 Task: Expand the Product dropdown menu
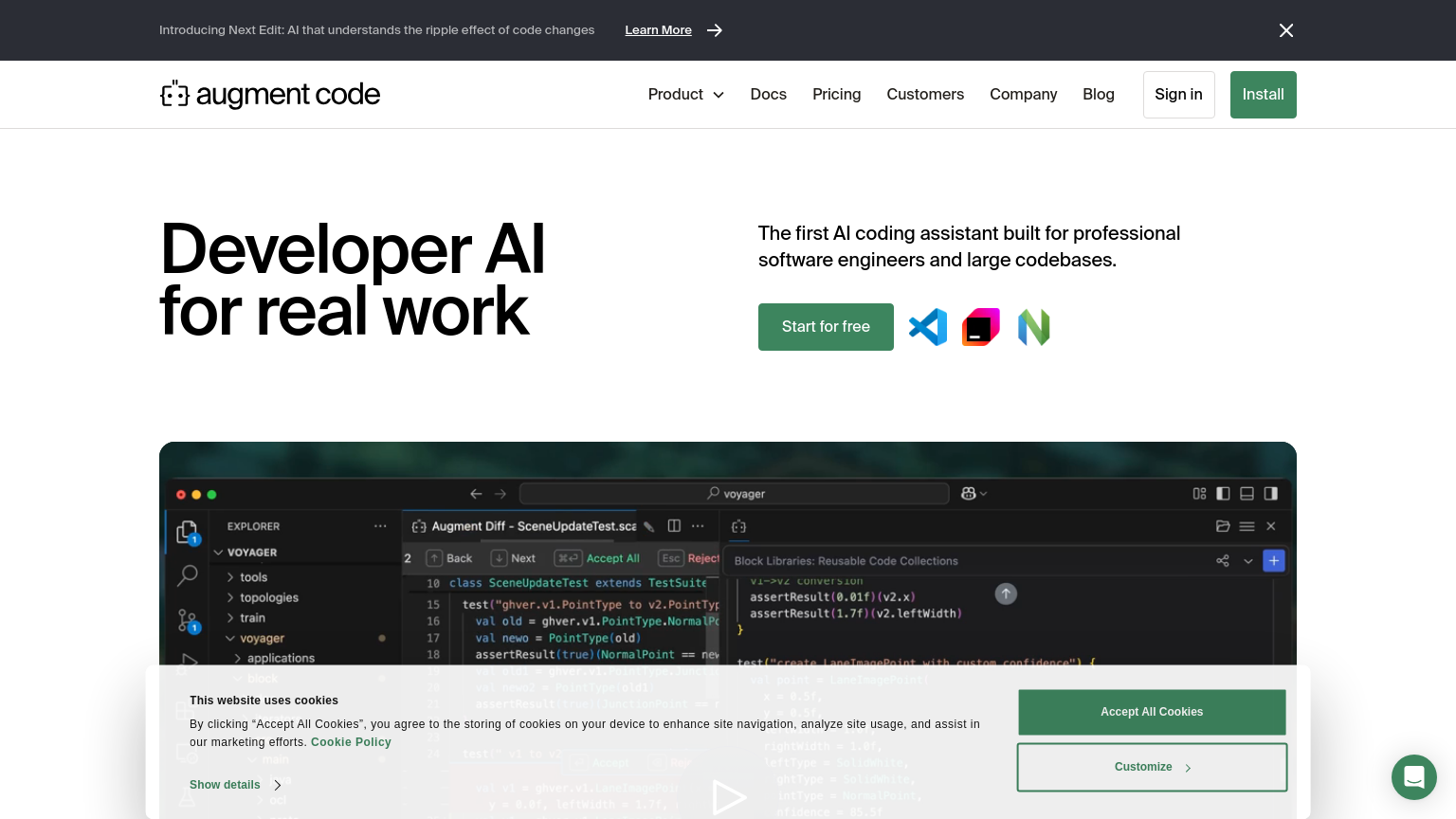tap(685, 95)
